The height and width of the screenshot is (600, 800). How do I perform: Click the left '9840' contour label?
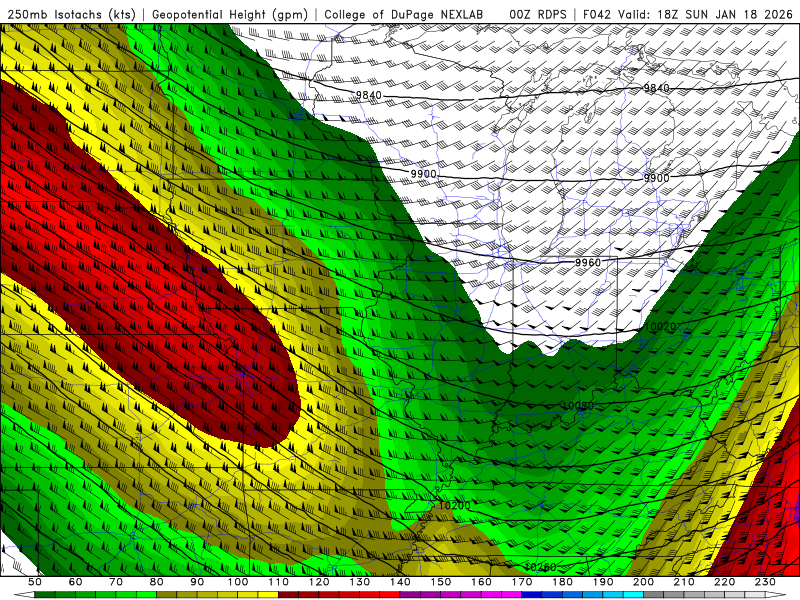coord(368,95)
